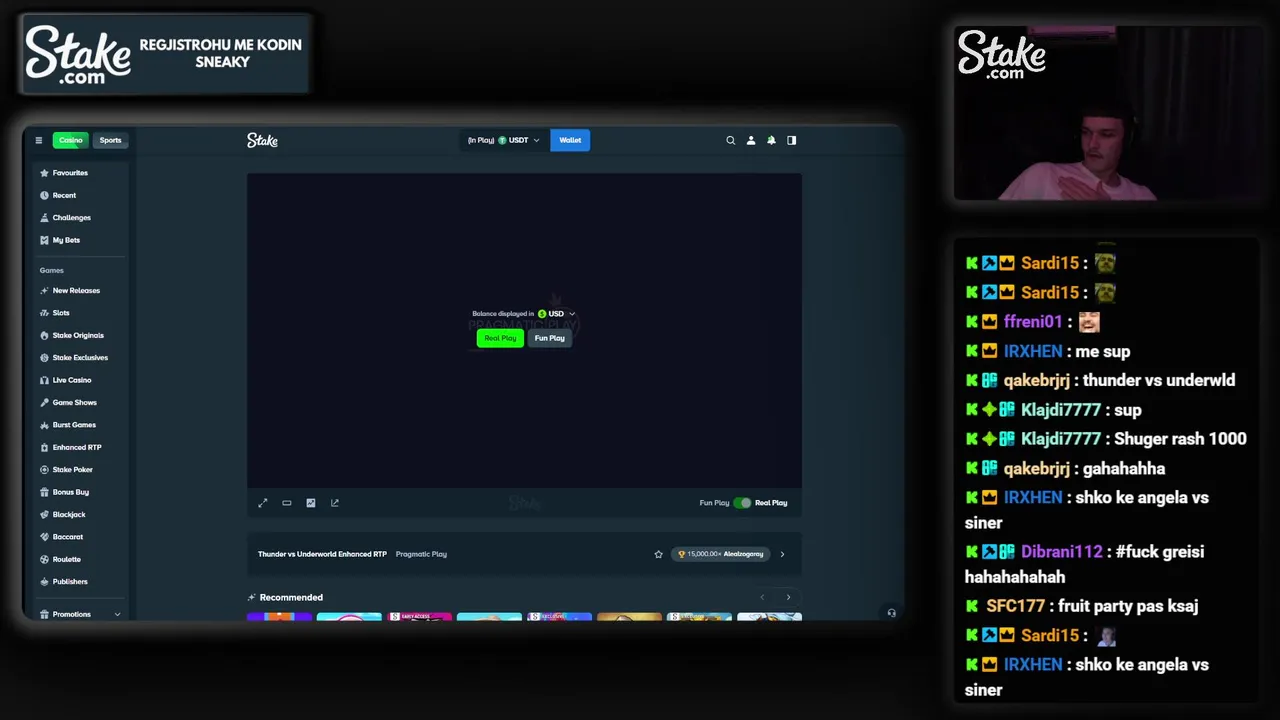Go to Stake Originals
Screen dimensions: 1280x720
78,335
